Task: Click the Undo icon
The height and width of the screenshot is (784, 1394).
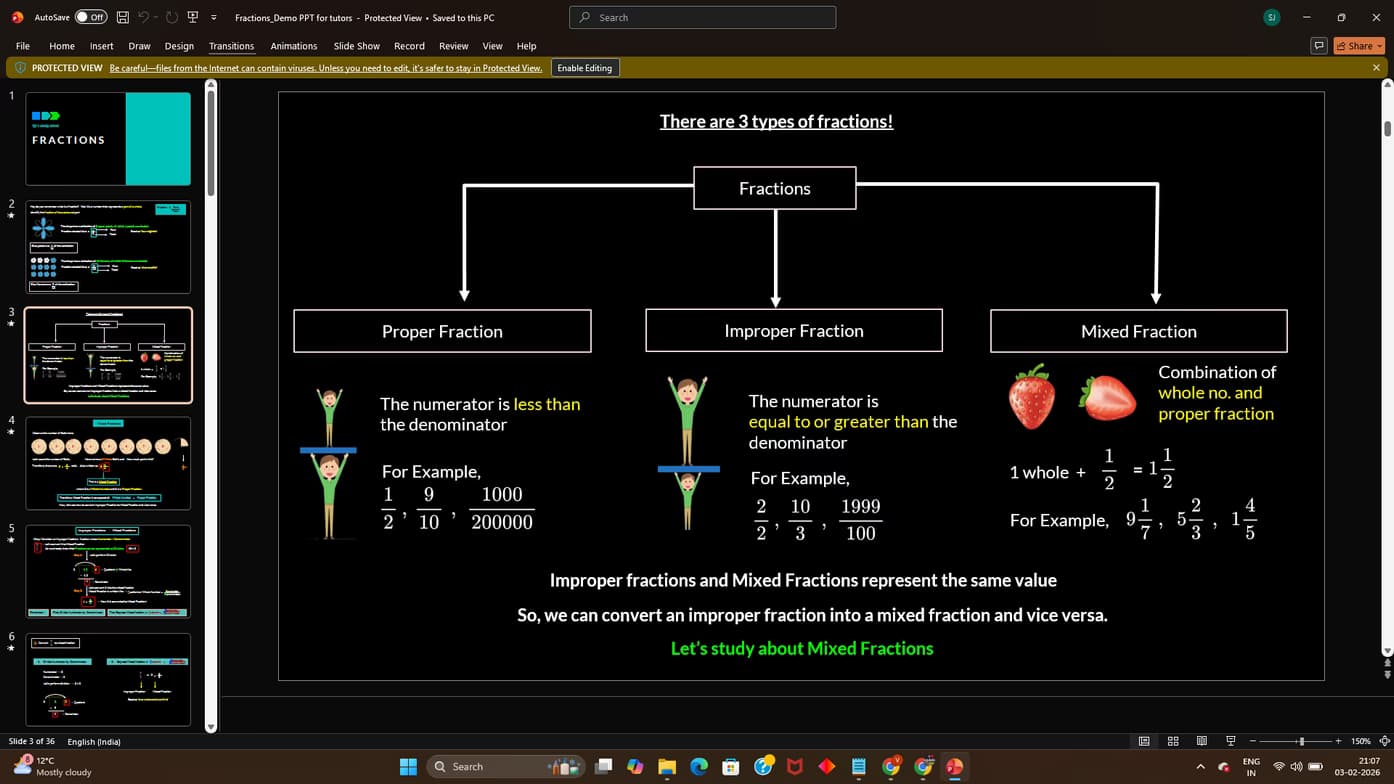Action: [146, 17]
